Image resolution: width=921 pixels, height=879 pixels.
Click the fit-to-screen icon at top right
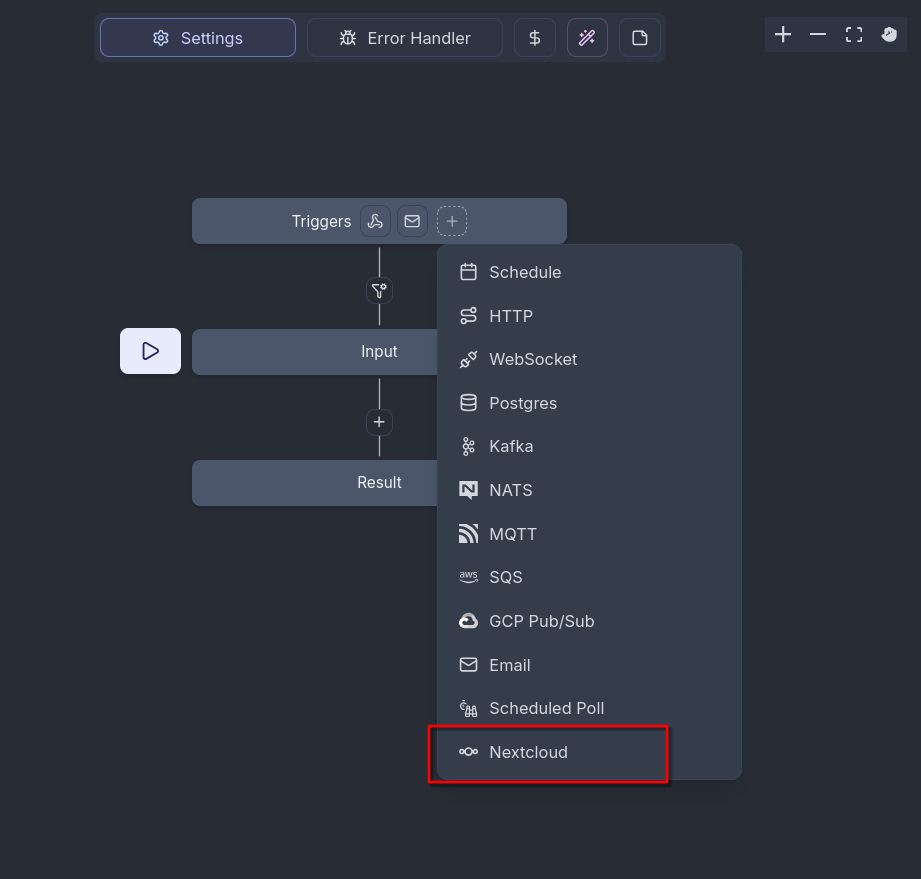(x=853, y=34)
